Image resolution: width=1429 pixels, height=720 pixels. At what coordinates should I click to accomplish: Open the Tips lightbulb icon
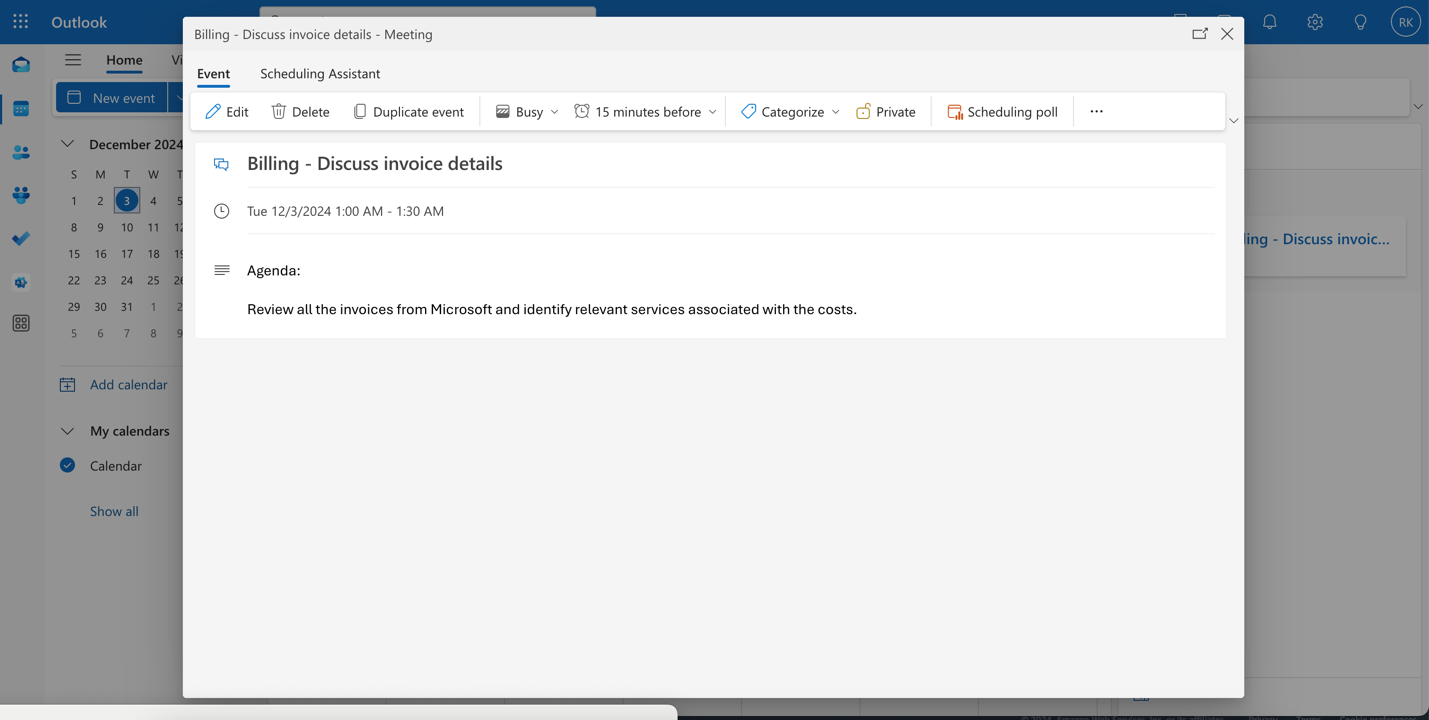coord(1361,22)
